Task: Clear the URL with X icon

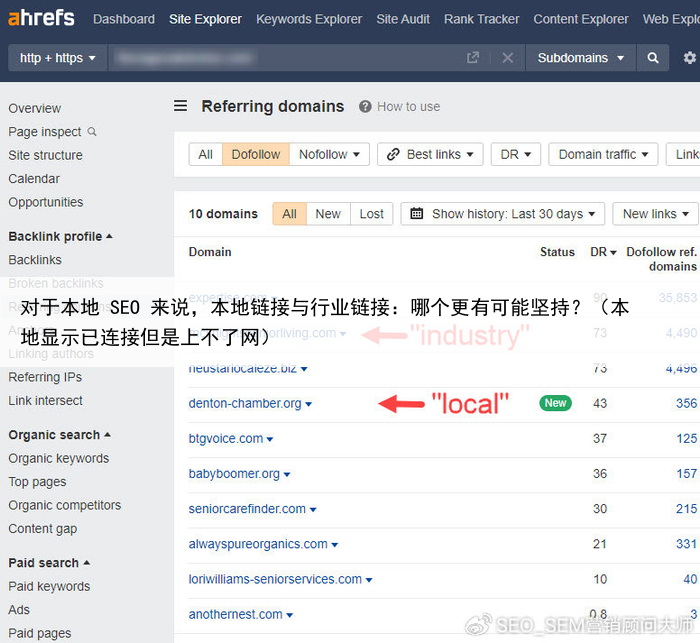Action: (507, 58)
